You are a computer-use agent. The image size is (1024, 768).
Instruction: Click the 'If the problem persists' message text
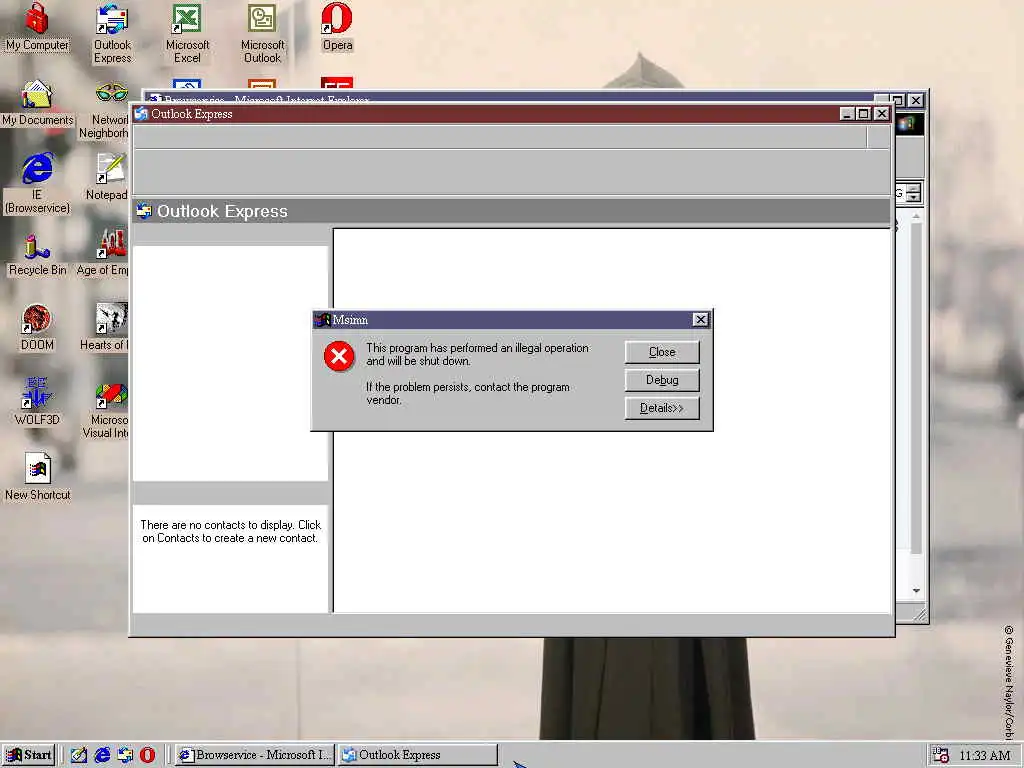(x=468, y=393)
